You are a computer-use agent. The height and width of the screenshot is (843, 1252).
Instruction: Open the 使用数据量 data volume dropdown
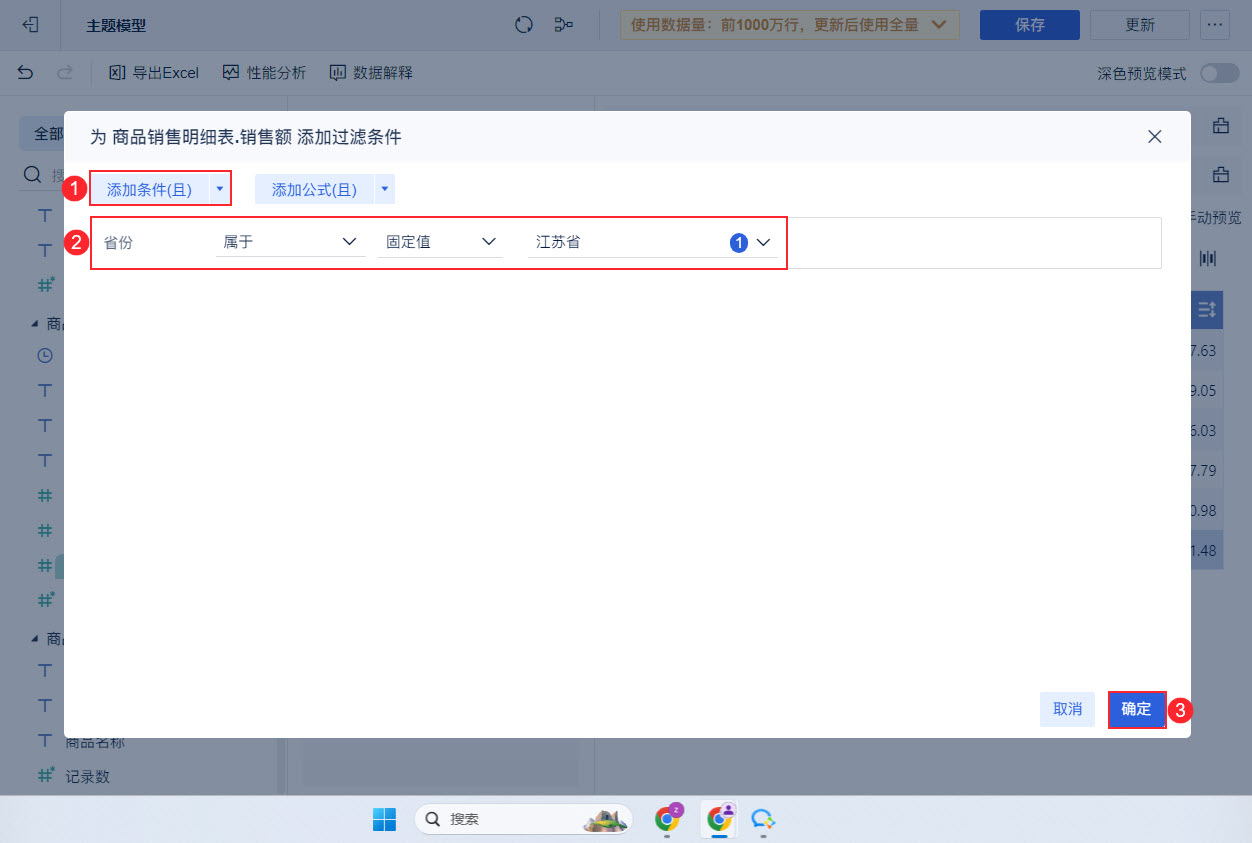[x=789, y=25]
